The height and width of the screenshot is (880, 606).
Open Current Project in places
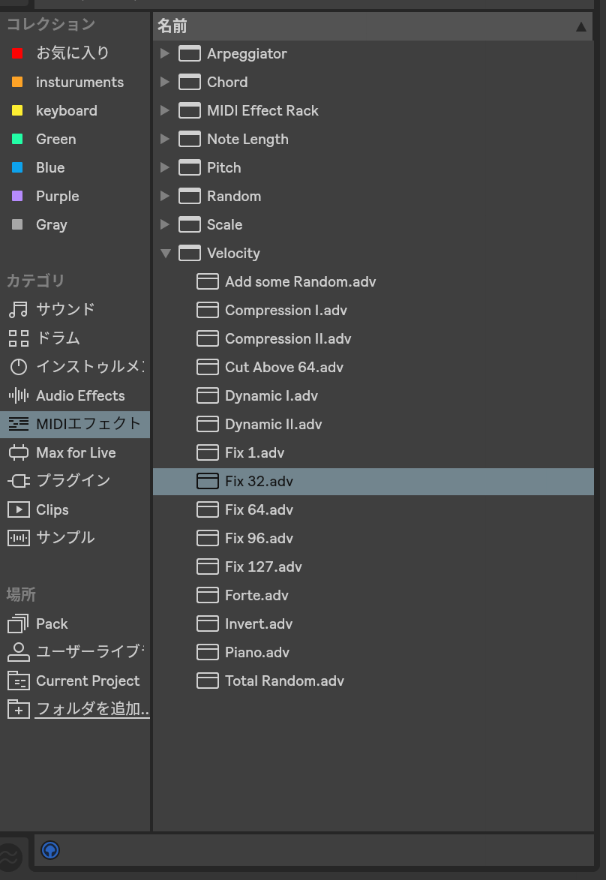pos(87,681)
